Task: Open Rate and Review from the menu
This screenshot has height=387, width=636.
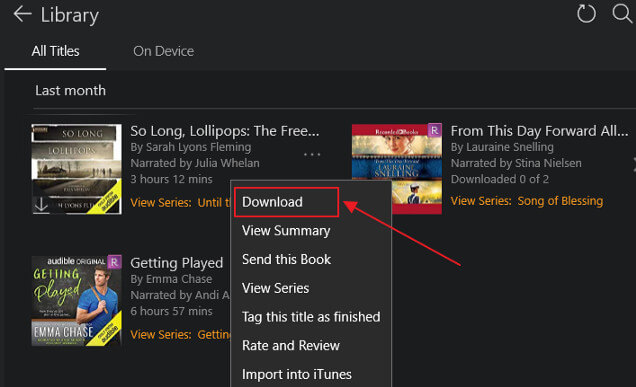Action: point(291,346)
